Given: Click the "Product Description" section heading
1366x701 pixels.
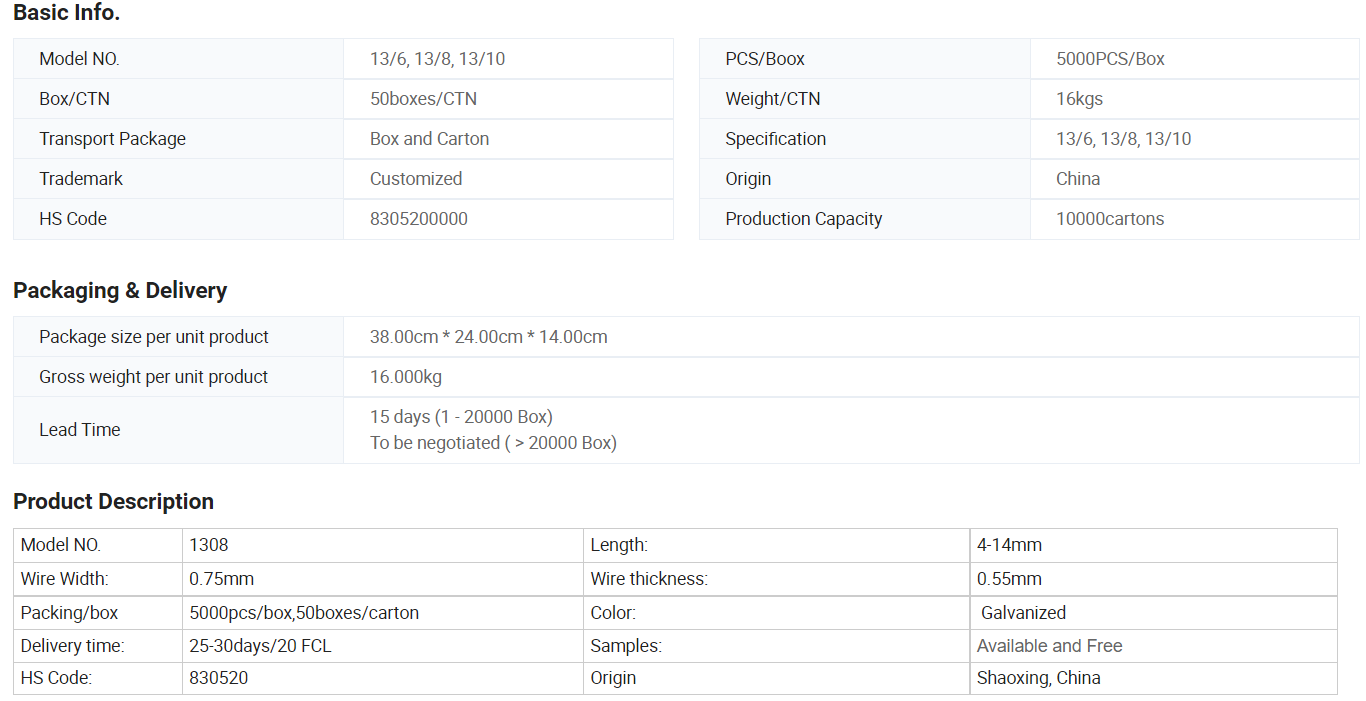Looking at the screenshot, I should [113, 501].
